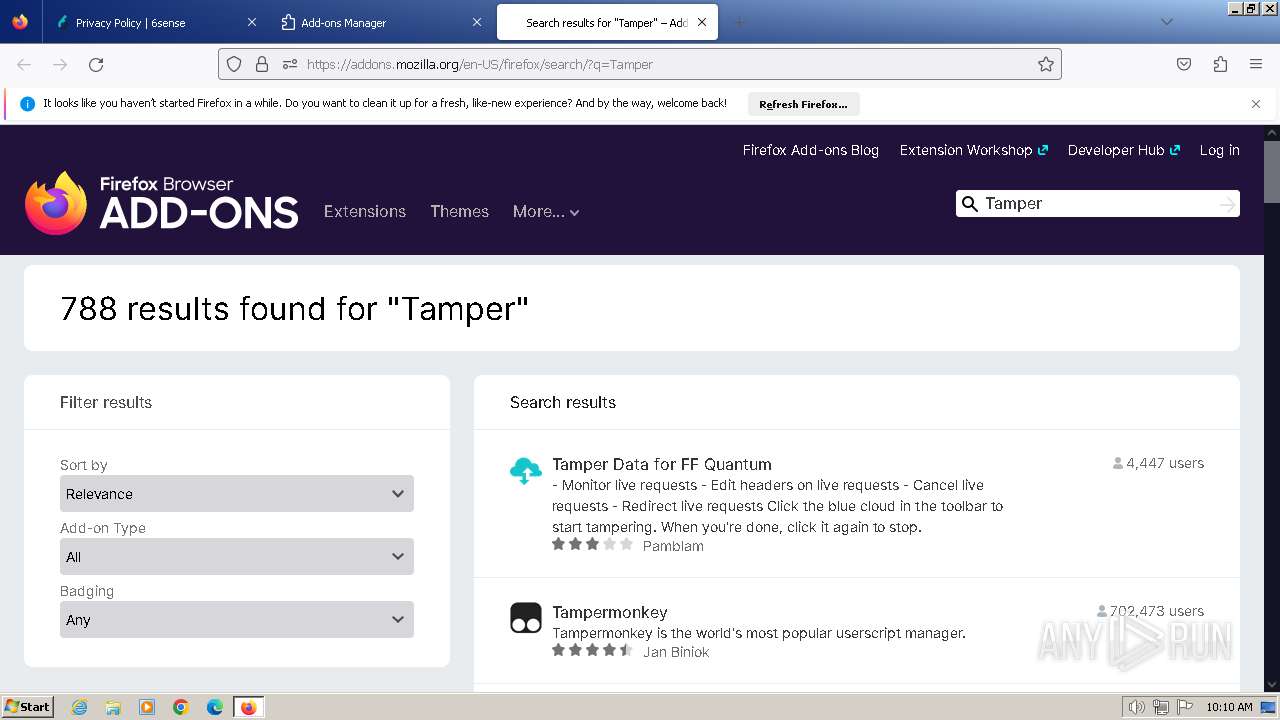Click the search magnifier icon

969,204
